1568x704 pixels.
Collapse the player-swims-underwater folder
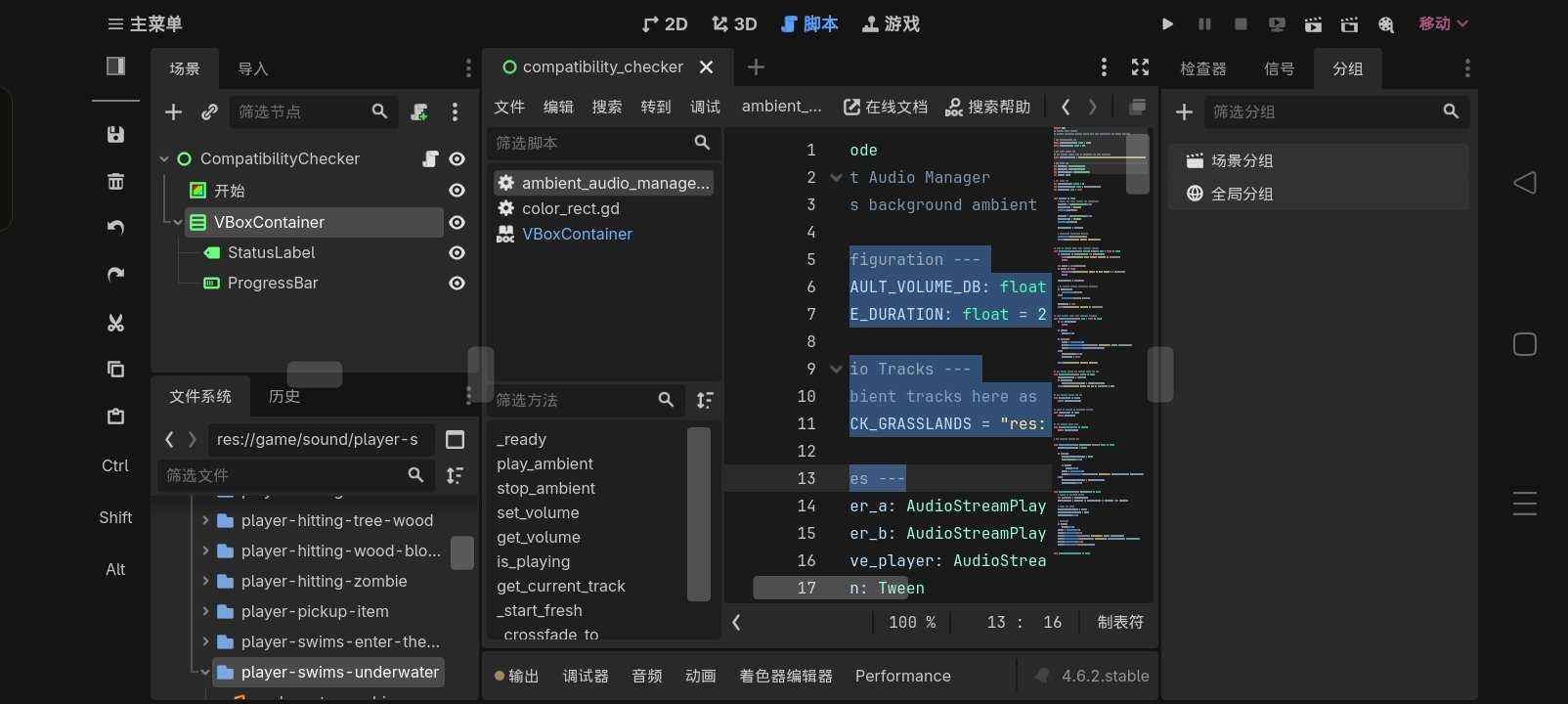[x=205, y=672]
